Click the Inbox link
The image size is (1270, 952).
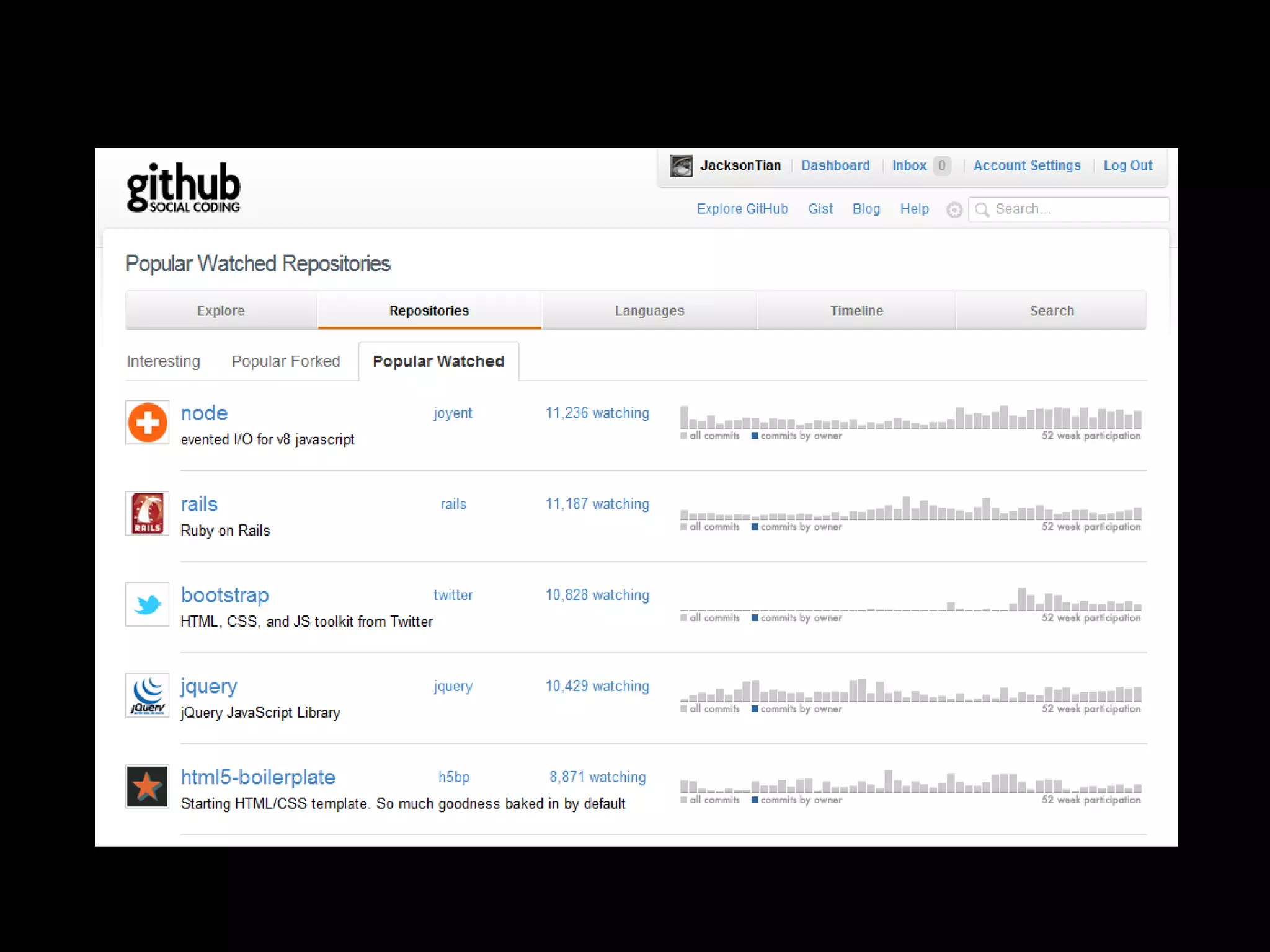909,165
